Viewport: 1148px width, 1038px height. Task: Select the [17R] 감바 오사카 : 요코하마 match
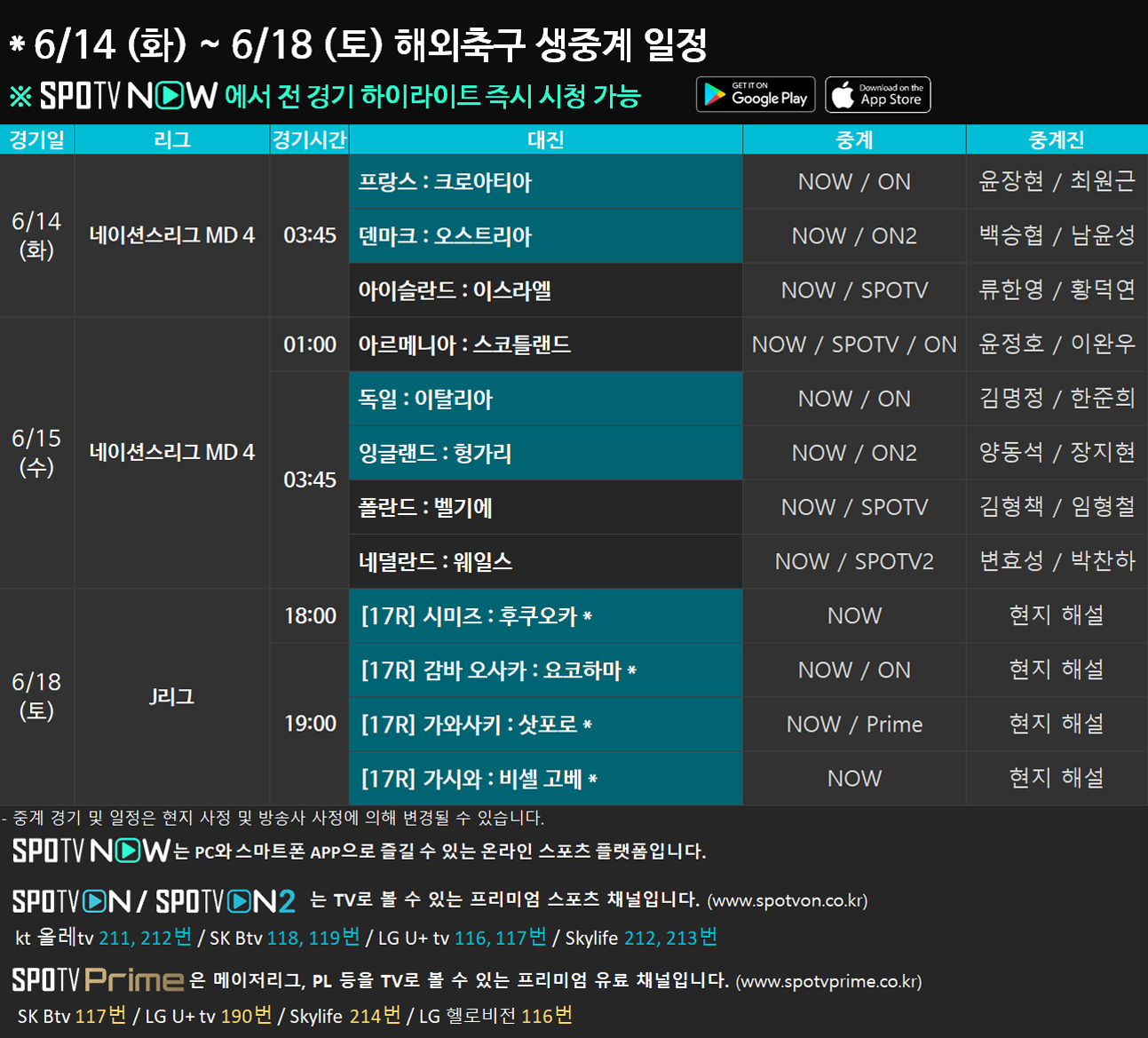(x=546, y=670)
